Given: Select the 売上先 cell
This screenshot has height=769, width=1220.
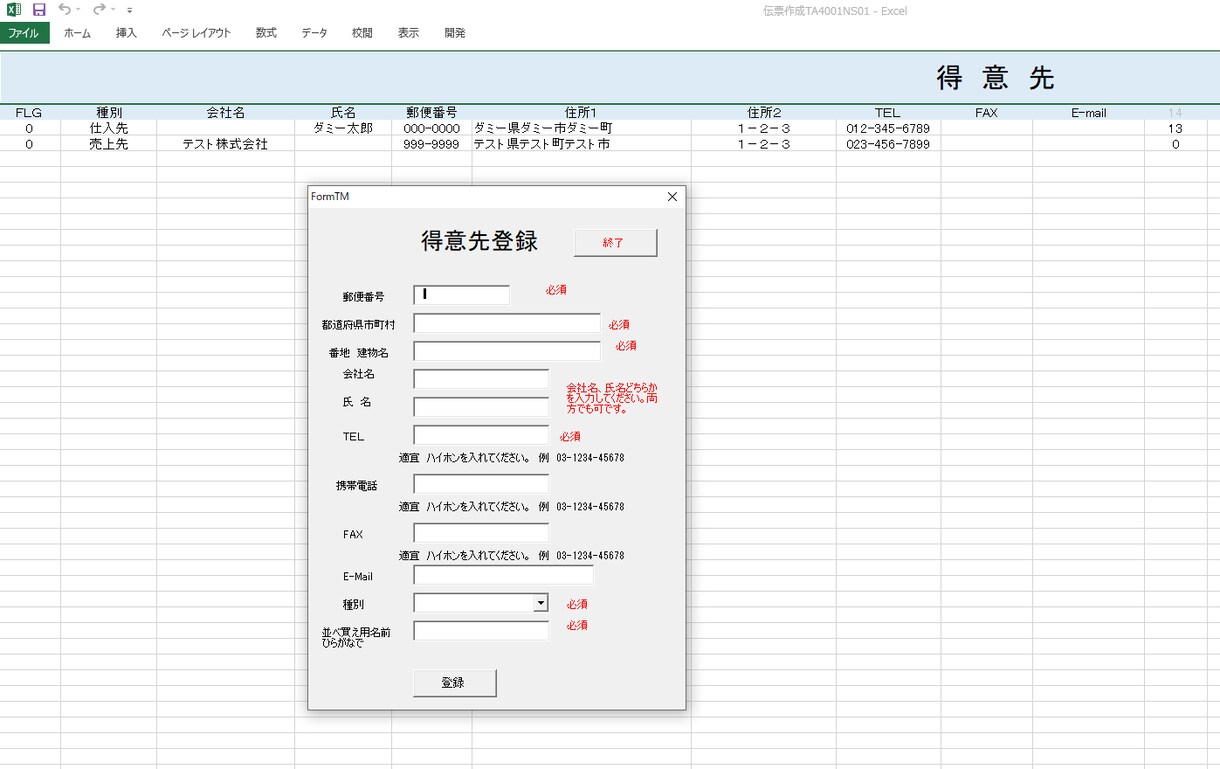Looking at the screenshot, I should pyautogui.click(x=108, y=144).
